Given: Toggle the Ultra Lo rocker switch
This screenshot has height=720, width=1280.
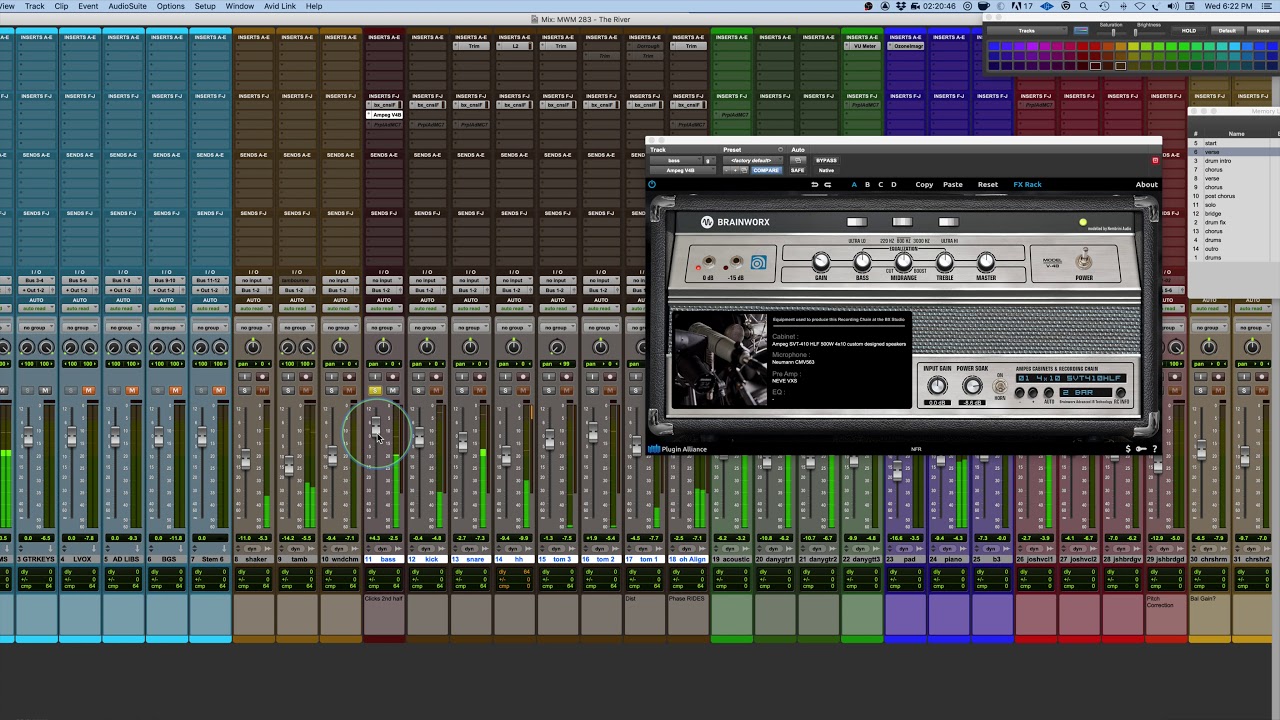Looking at the screenshot, I should [857, 222].
